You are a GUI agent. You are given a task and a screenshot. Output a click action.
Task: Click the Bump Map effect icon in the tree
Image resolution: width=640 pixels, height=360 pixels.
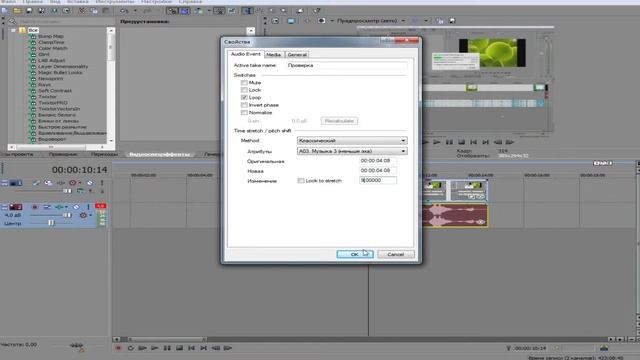(33, 36)
